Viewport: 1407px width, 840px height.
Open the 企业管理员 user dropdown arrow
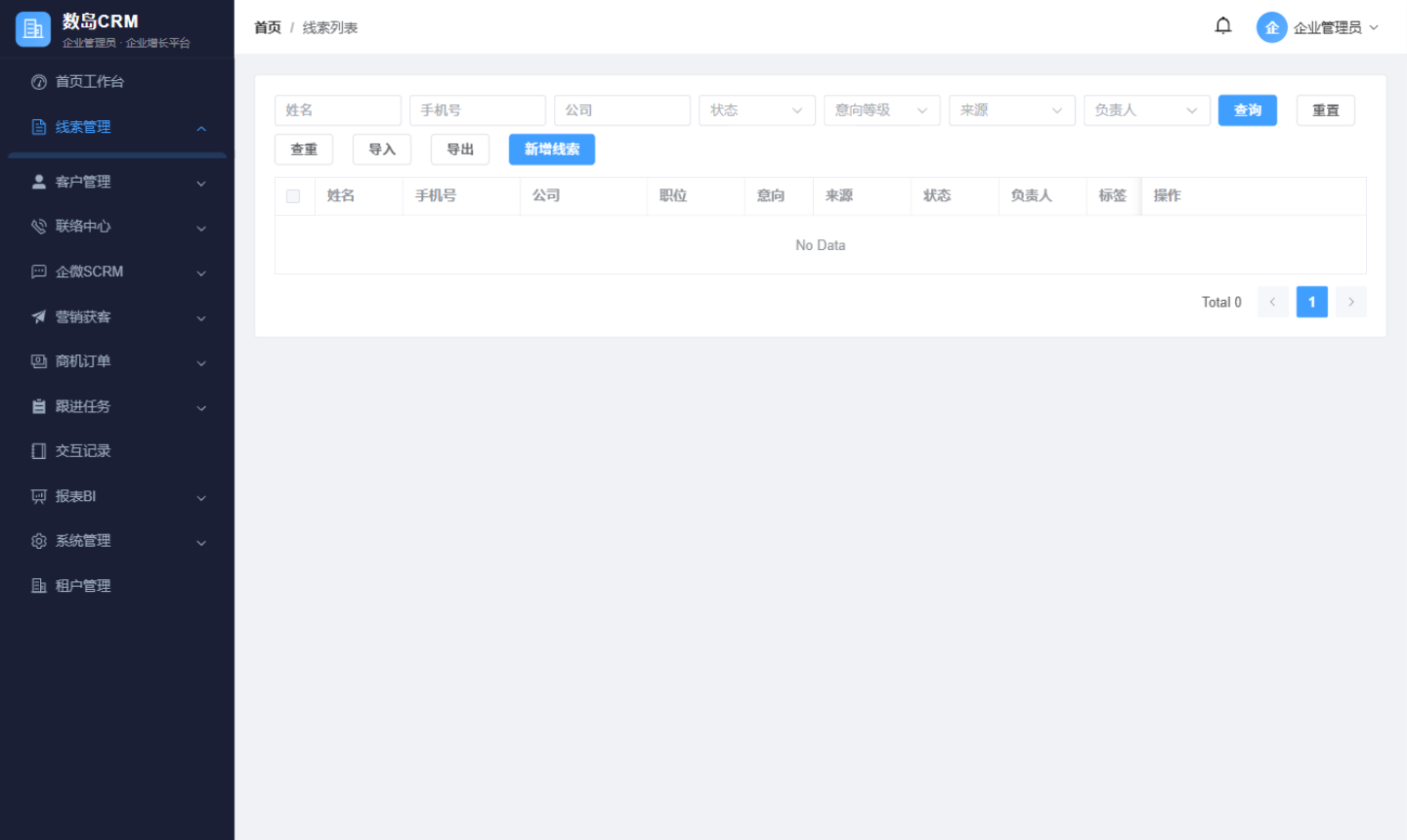tap(1374, 27)
